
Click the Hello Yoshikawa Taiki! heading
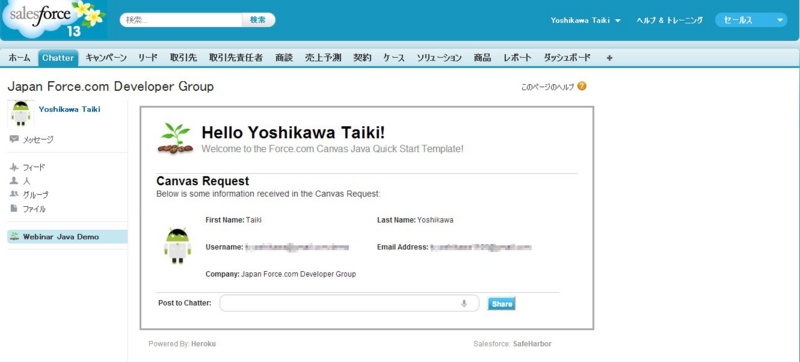293,133
